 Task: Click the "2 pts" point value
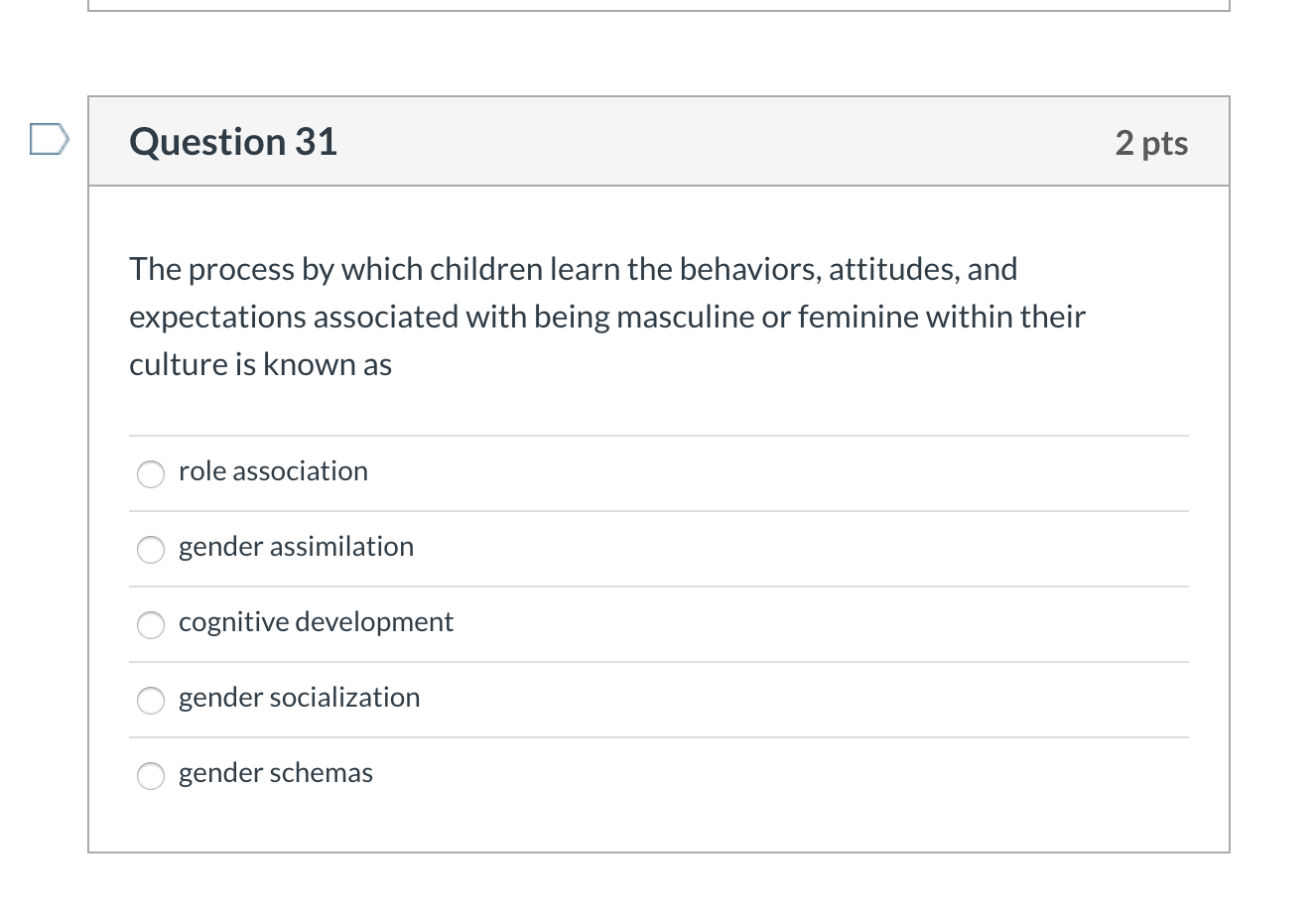click(x=1151, y=143)
